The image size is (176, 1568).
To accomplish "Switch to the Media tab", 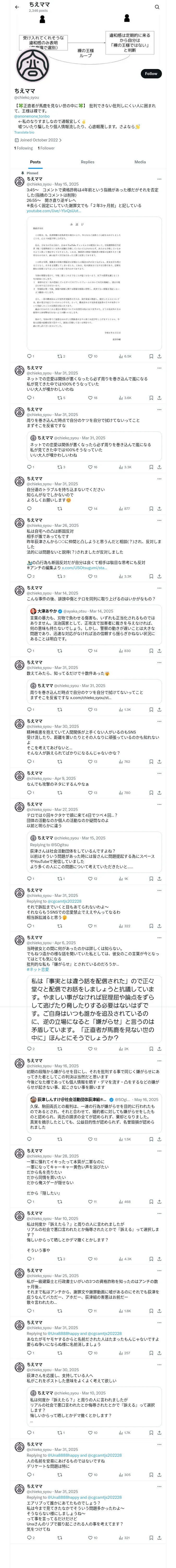I will [140, 162].
